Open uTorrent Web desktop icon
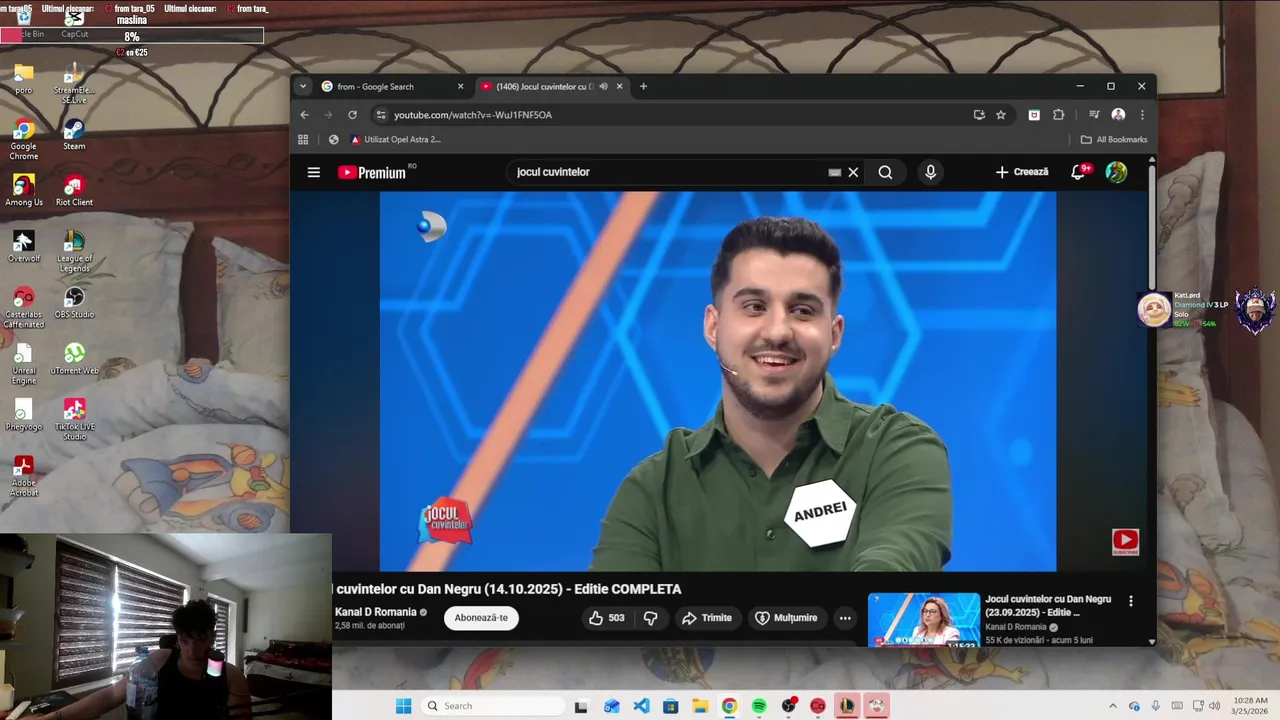This screenshot has height=720, width=1280. [x=74, y=359]
